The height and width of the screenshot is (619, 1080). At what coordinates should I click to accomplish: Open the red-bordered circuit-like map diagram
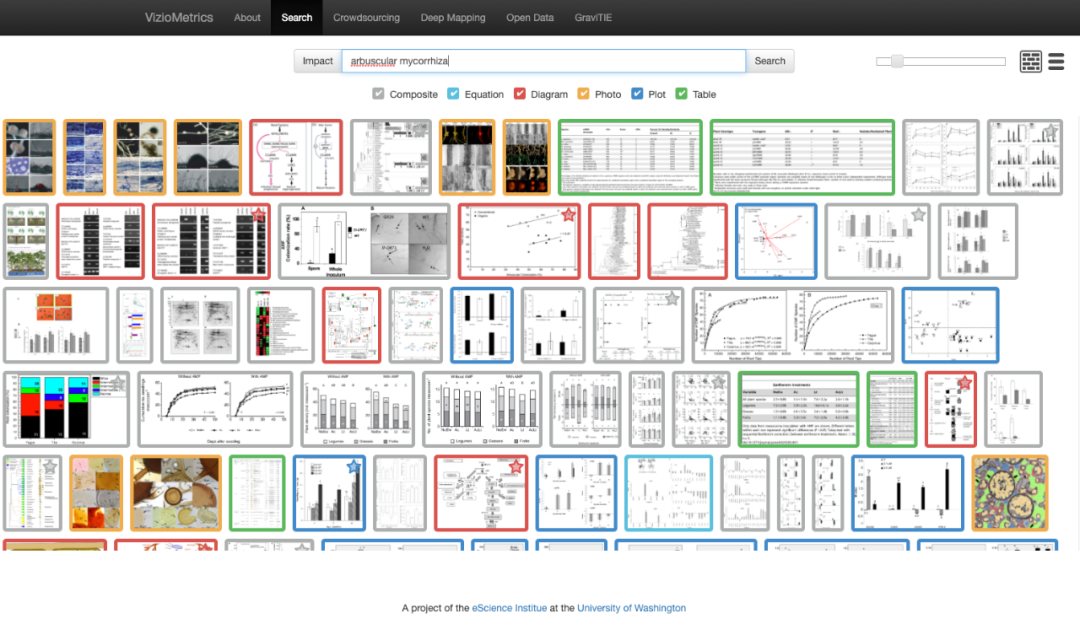[x=351, y=325]
